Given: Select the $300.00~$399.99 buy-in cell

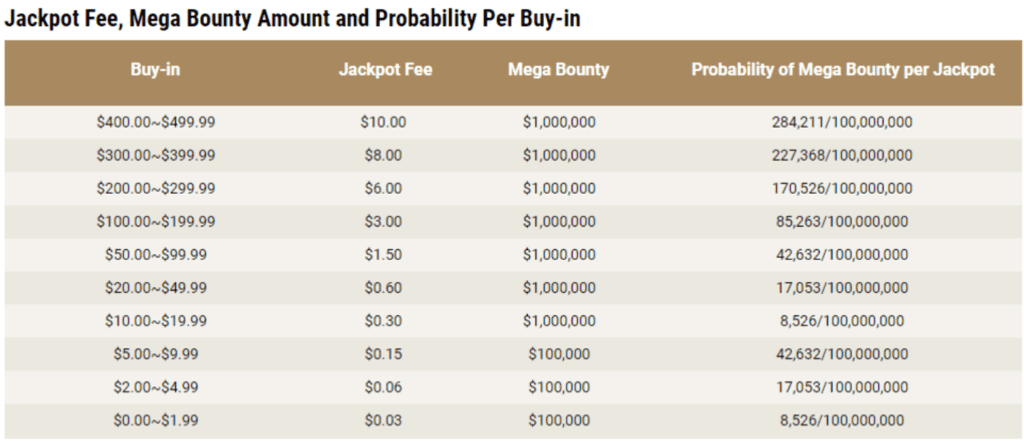Looking at the screenshot, I should (156, 155).
